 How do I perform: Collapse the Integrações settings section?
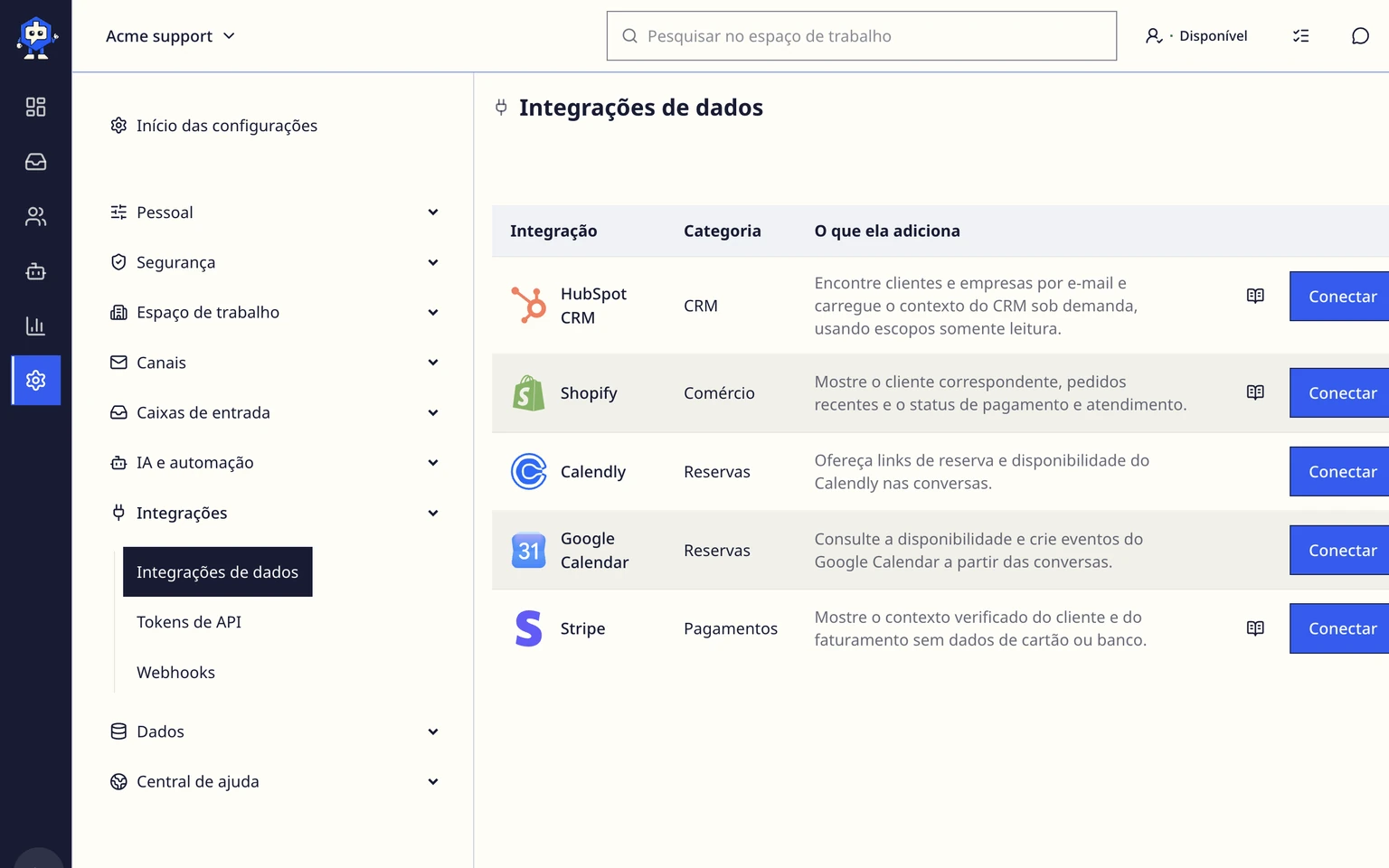(274, 513)
